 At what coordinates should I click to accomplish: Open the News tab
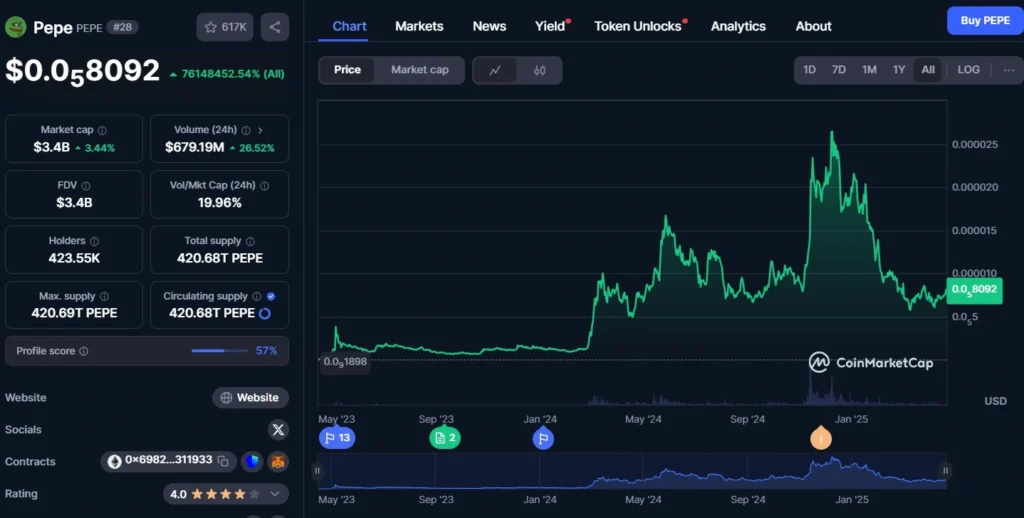pyautogui.click(x=489, y=26)
